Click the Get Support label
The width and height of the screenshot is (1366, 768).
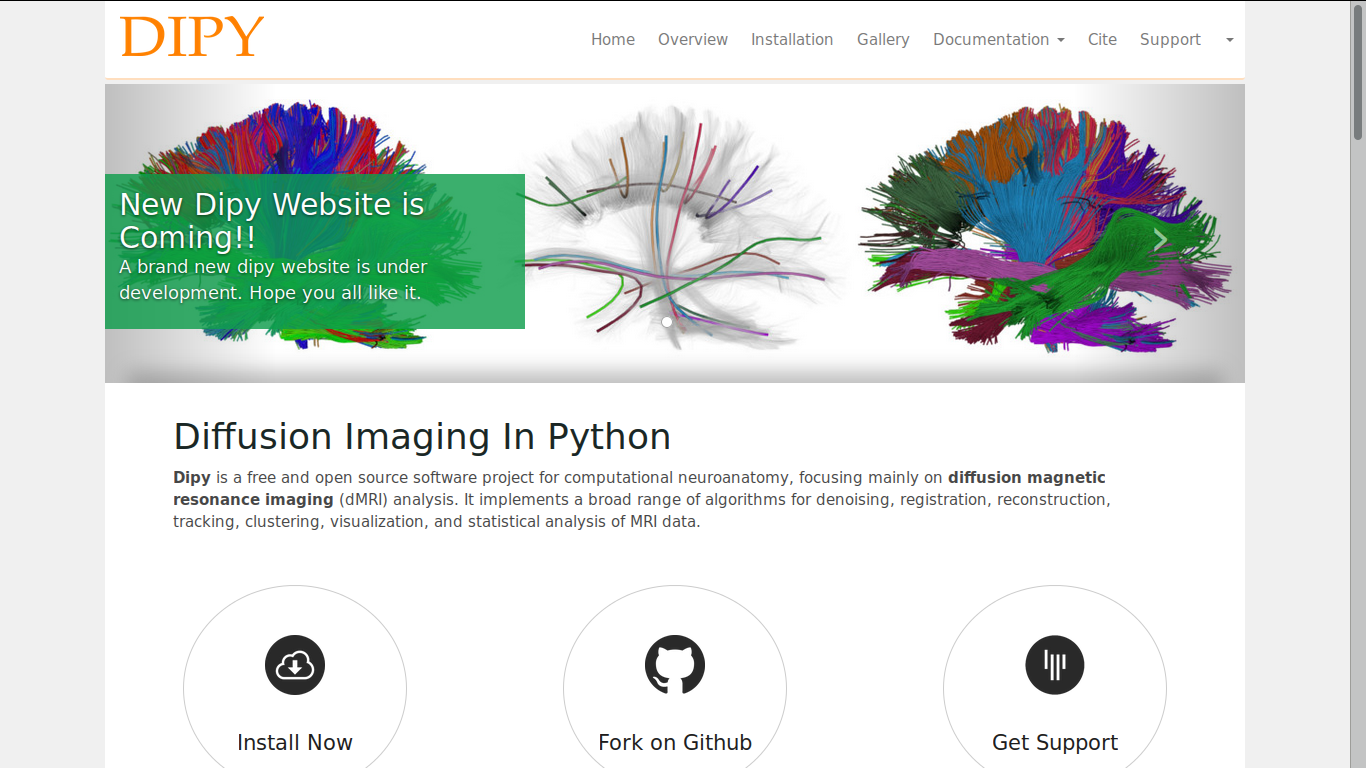[1055, 743]
